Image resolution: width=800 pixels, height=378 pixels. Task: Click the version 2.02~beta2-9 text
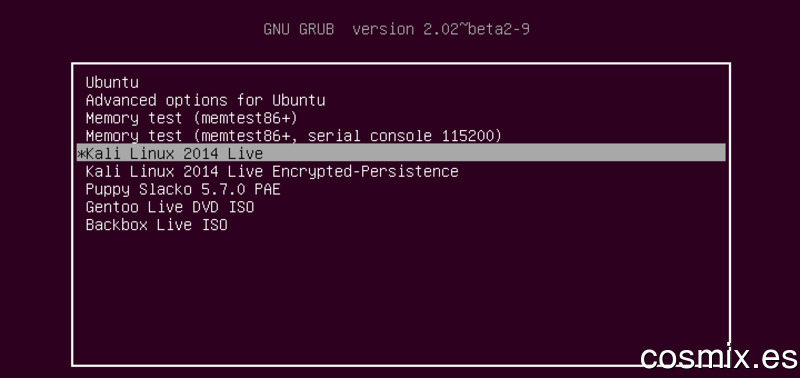[x=441, y=29]
